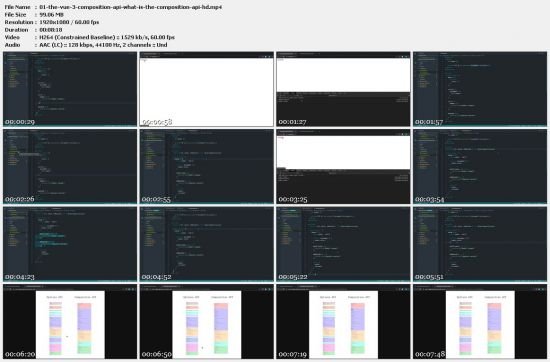This screenshot has height=362, width=550.
Task: Click the Audio line with AAC codec info
Action: coord(86,45)
